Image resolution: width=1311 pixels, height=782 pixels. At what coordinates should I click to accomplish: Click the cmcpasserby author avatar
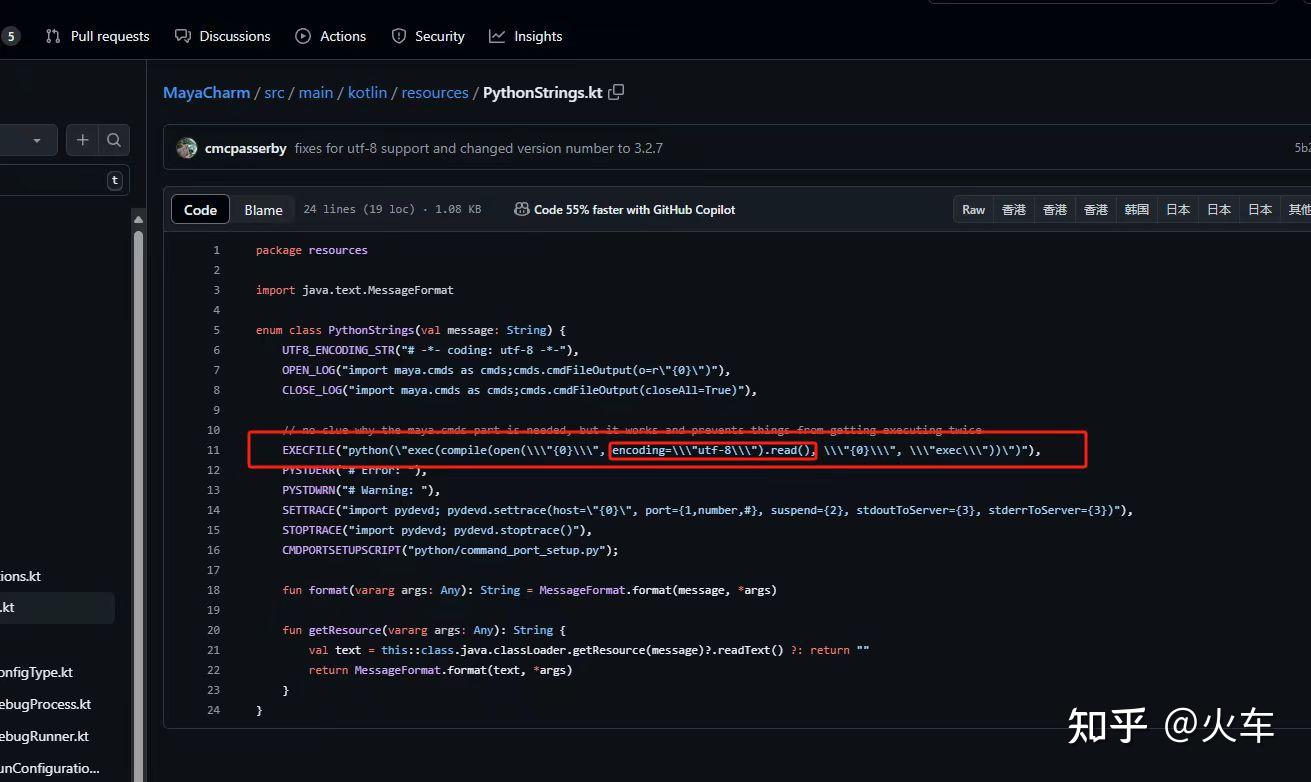(x=187, y=148)
